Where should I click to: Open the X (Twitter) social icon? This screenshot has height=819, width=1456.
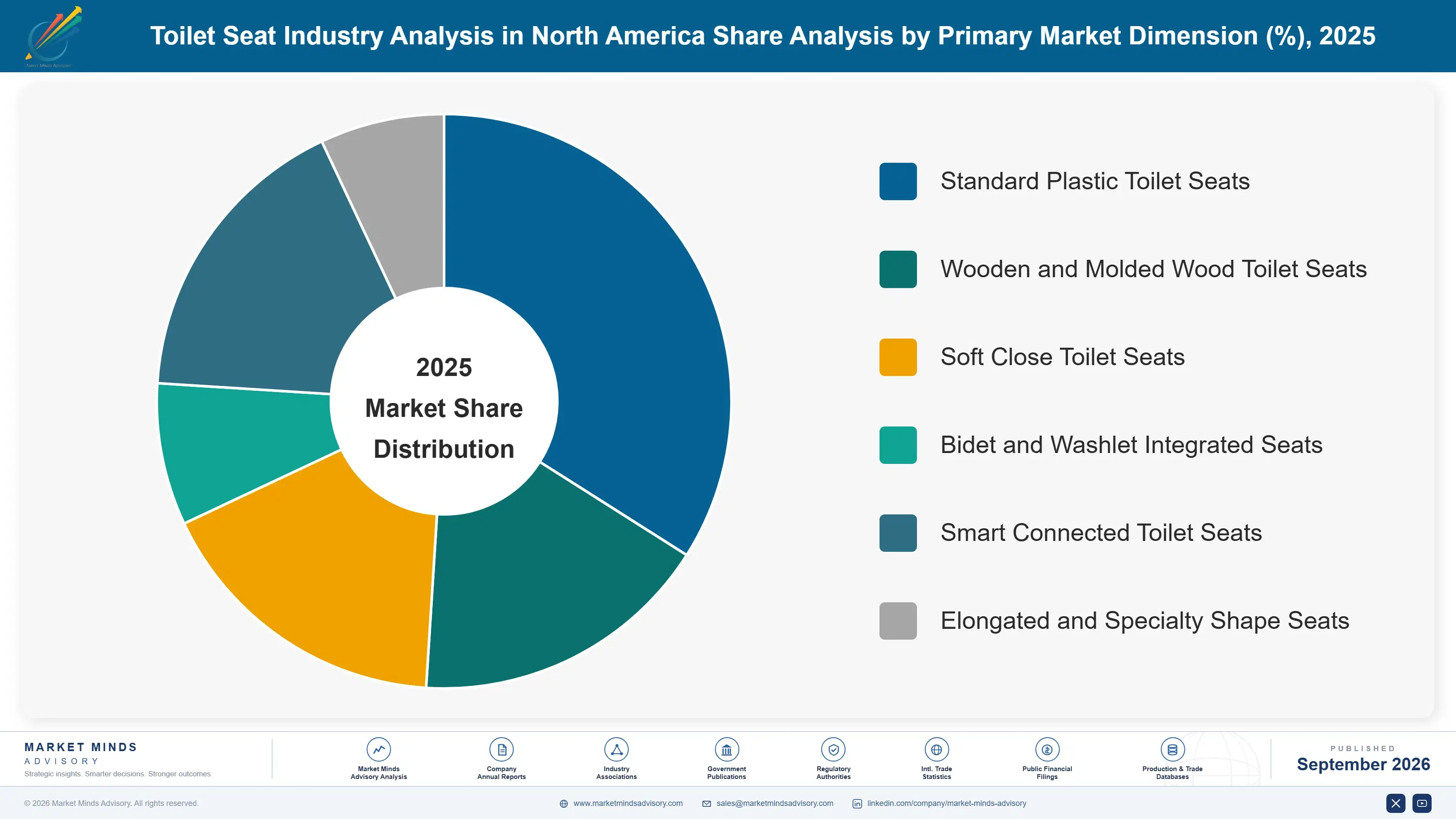[x=1395, y=803]
